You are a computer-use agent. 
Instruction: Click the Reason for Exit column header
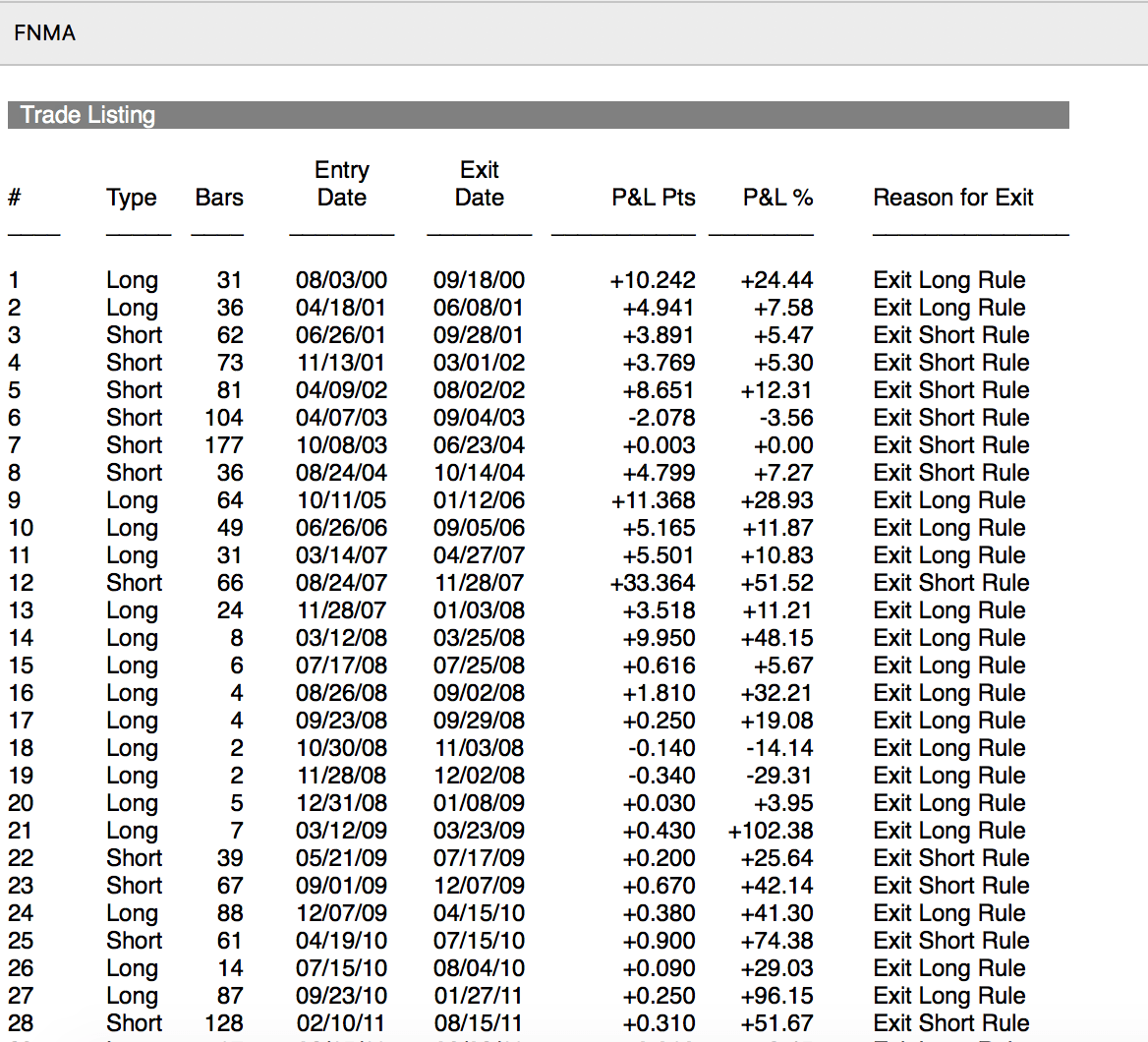[x=952, y=198]
